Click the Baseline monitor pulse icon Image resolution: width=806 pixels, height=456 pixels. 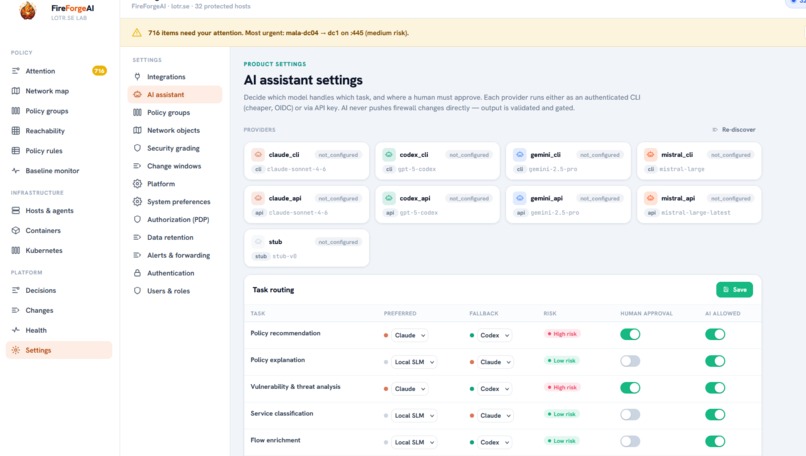(x=15, y=171)
